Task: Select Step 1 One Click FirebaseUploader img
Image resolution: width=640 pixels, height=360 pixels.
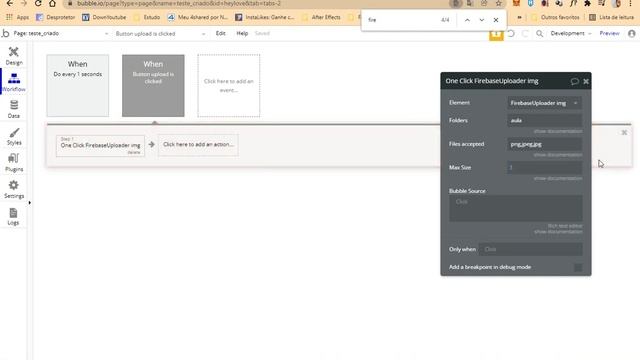Action: click(x=100, y=146)
